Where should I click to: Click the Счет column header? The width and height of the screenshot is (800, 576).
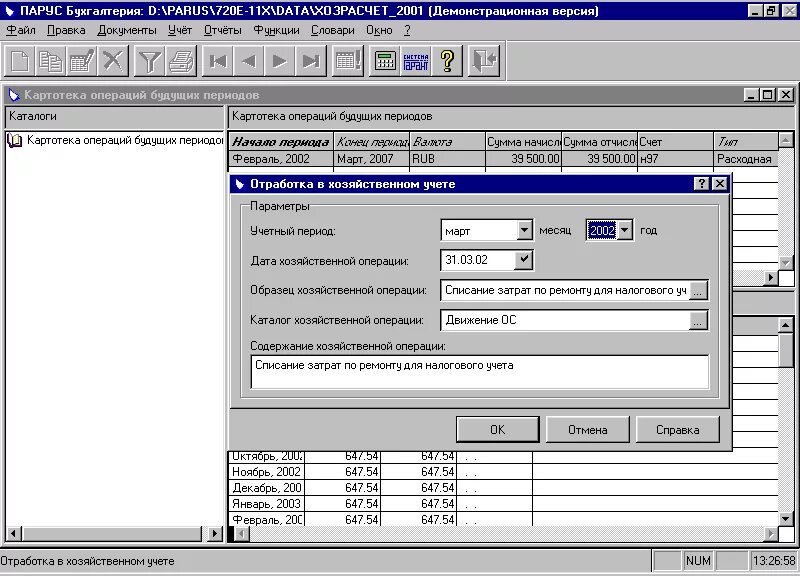point(676,142)
